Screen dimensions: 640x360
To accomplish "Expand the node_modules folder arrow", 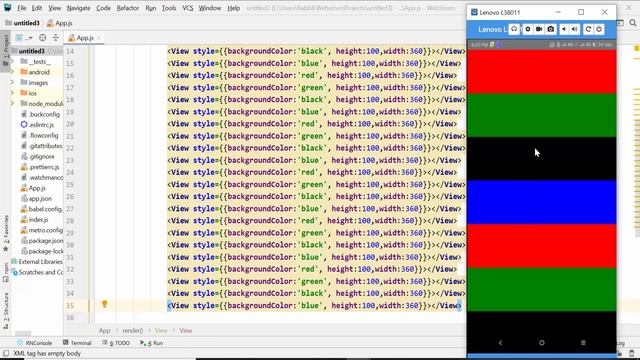I will tap(12, 104).
